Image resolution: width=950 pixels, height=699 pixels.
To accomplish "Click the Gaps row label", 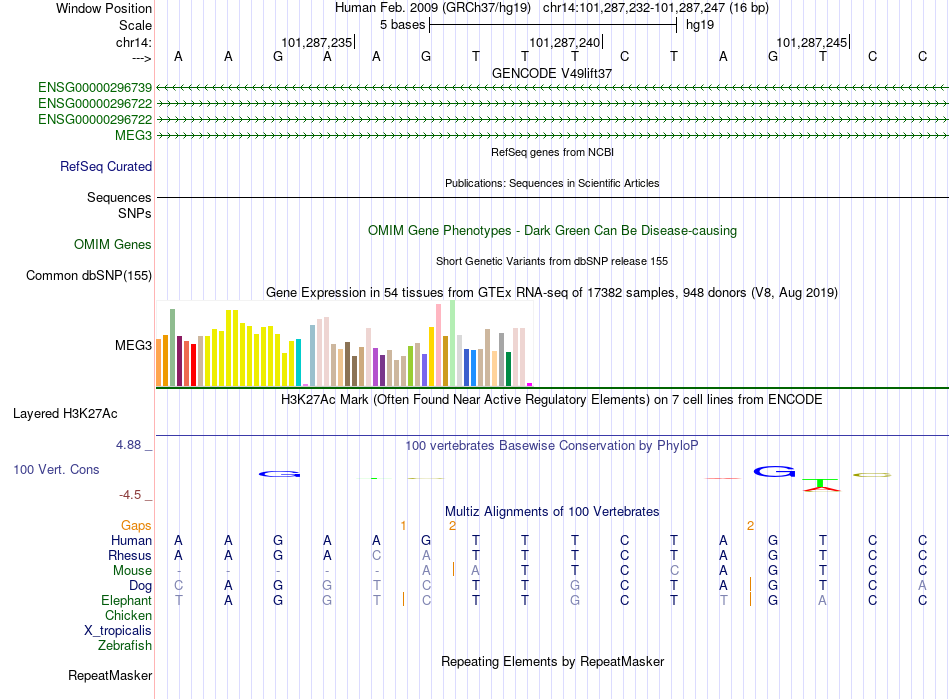I will [136, 526].
